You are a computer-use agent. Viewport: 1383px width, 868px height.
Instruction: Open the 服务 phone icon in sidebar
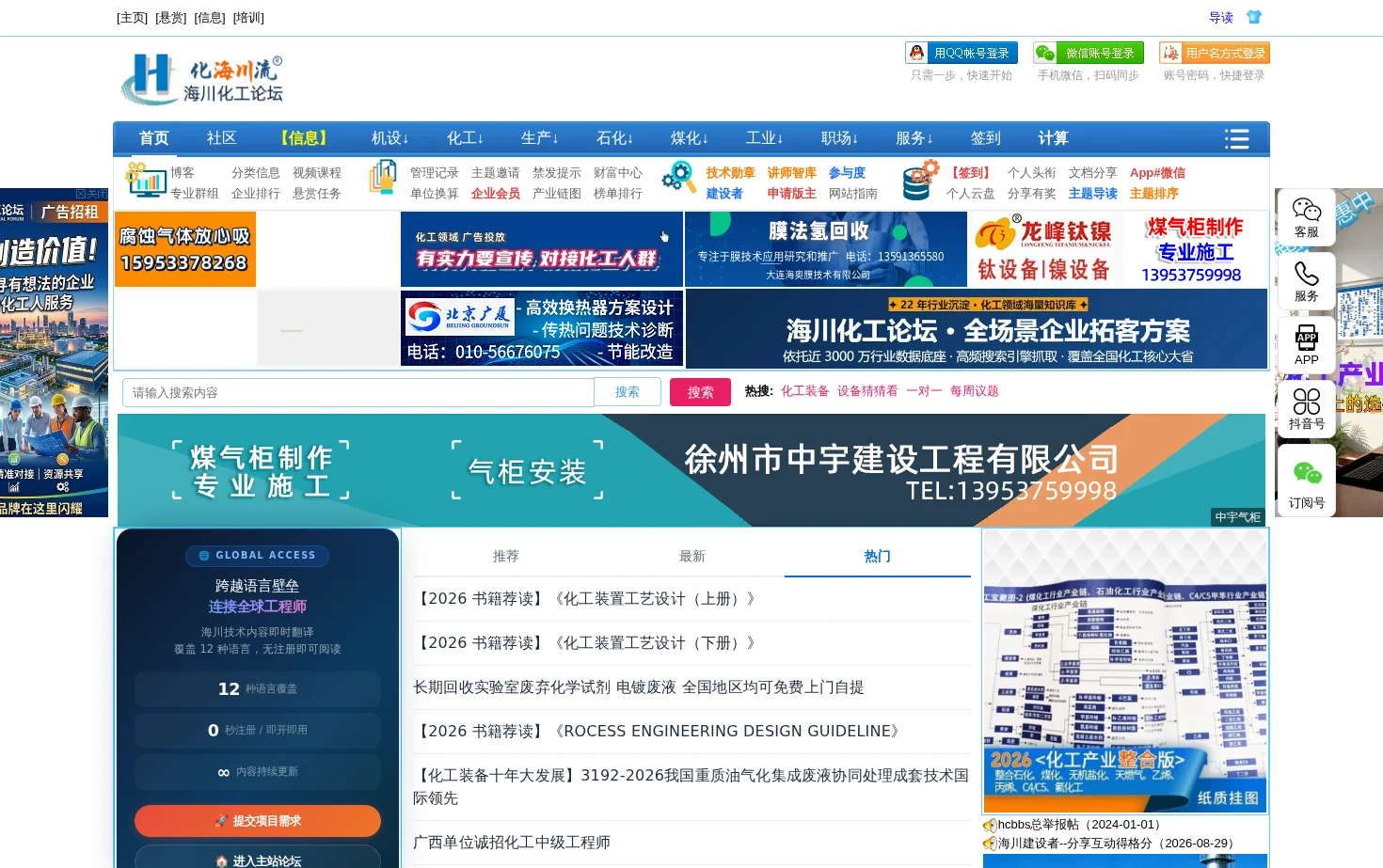[1307, 282]
